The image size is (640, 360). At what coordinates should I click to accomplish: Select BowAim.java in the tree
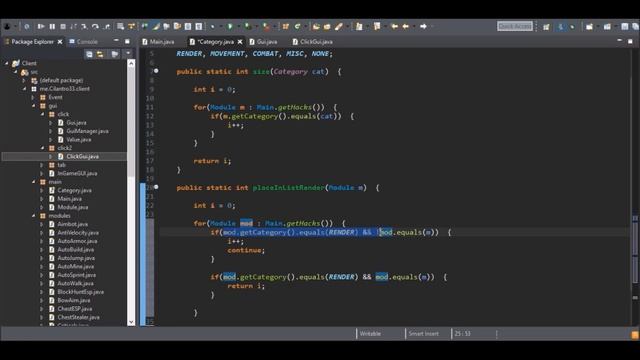tap(74, 300)
